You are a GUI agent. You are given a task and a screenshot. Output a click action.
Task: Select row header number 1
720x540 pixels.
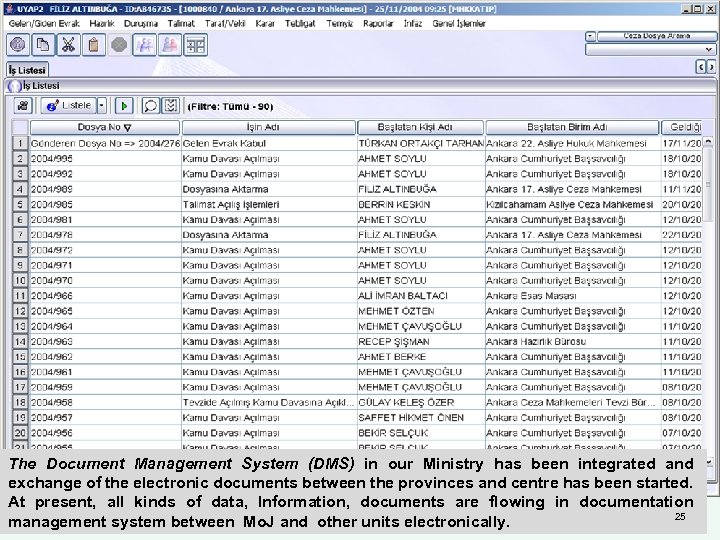click(x=20, y=143)
